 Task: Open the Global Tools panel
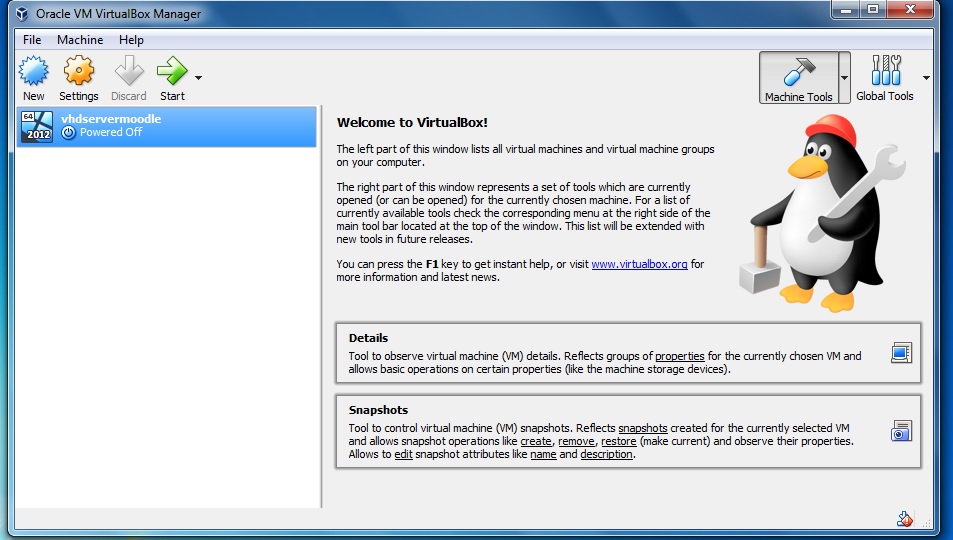coord(884,78)
